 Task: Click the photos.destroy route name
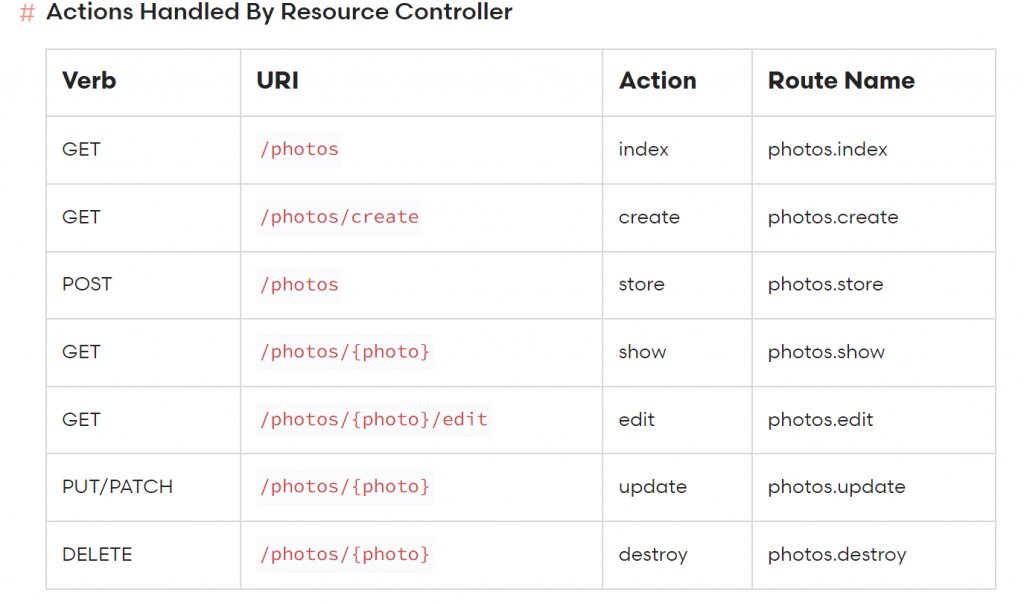[x=837, y=554]
